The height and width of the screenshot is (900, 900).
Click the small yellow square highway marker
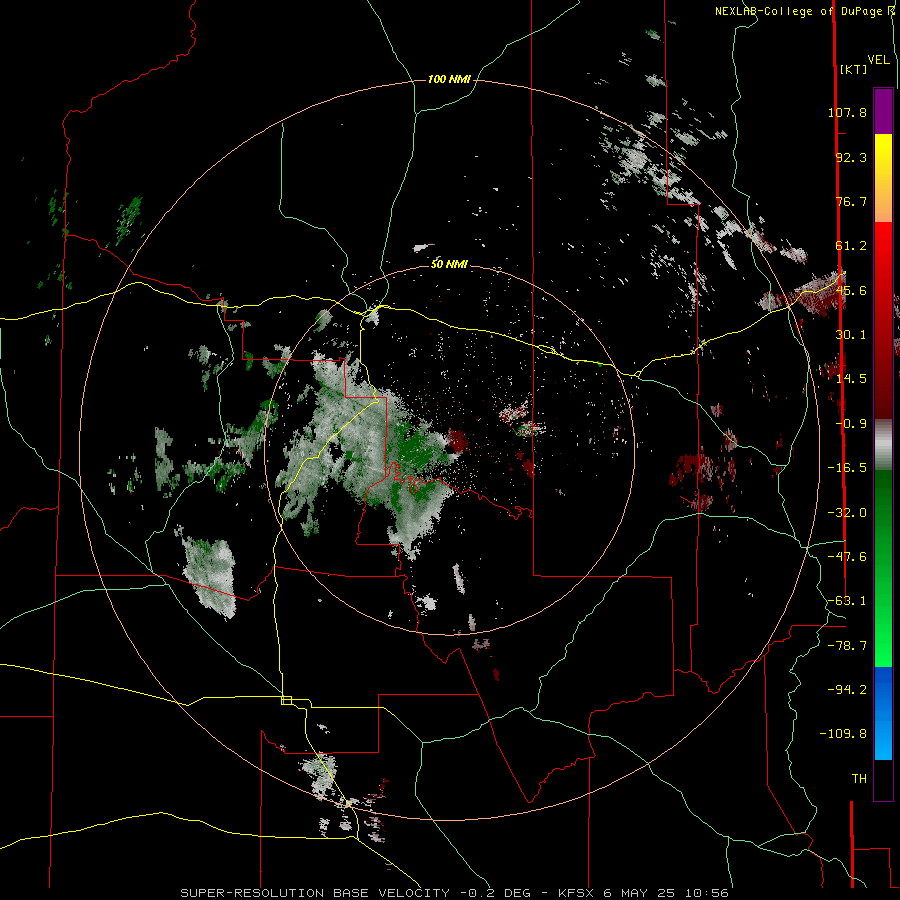(x=286, y=700)
